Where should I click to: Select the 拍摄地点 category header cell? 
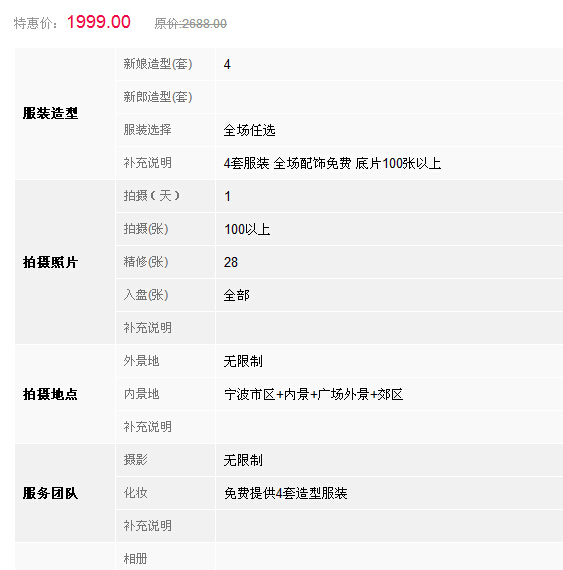click(65, 394)
